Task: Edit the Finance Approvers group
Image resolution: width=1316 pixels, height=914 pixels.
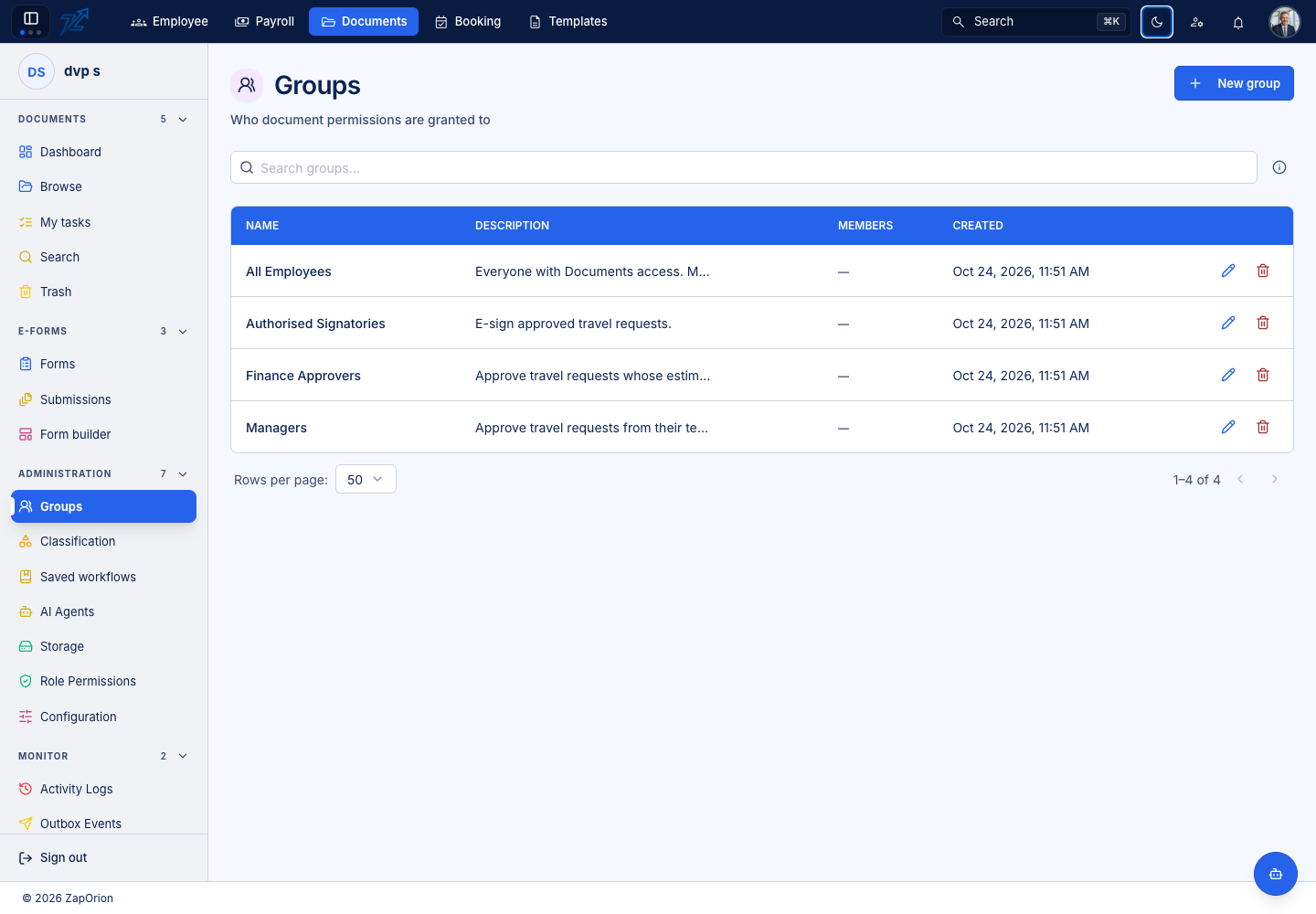Action: tap(1228, 375)
